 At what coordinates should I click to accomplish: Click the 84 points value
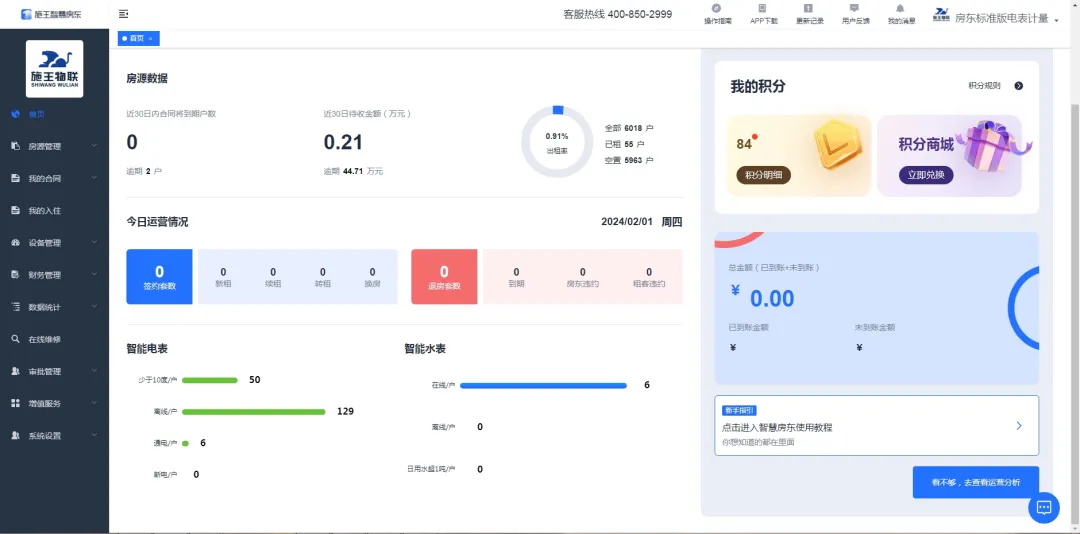pyautogui.click(x=744, y=144)
